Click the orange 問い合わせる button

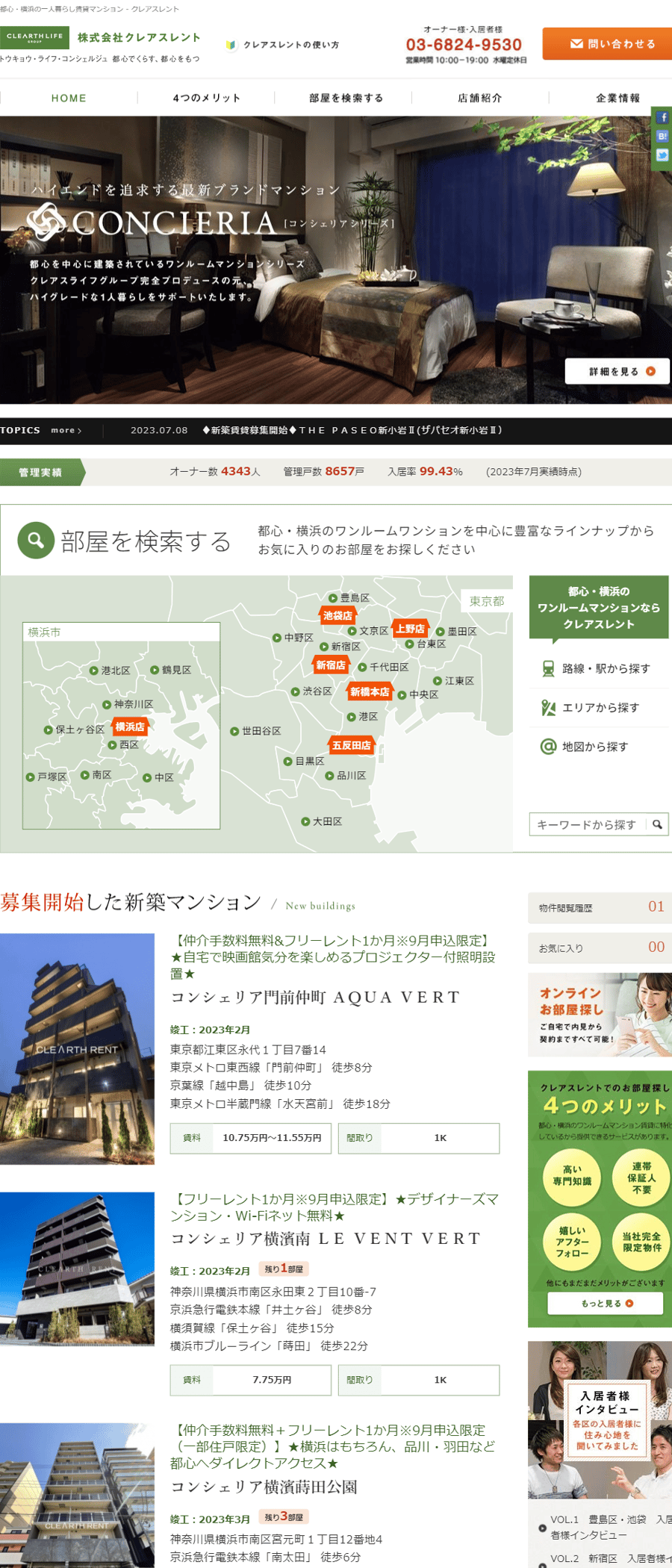pos(608,43)
